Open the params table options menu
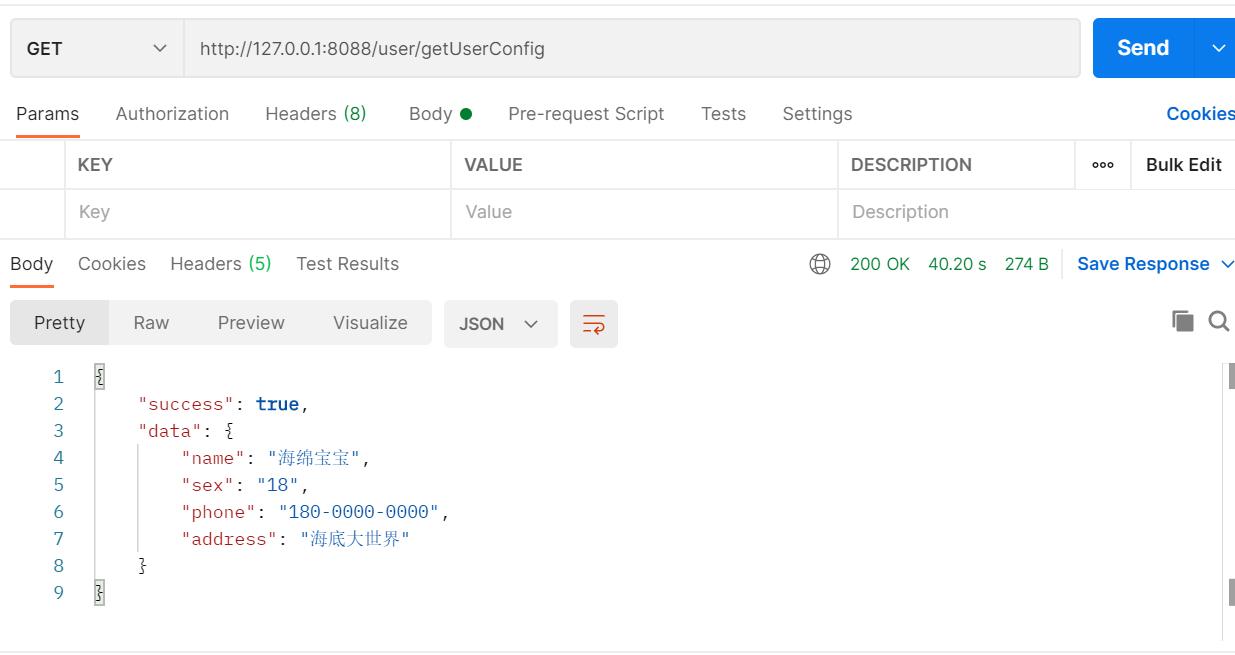 (1102, 165)
